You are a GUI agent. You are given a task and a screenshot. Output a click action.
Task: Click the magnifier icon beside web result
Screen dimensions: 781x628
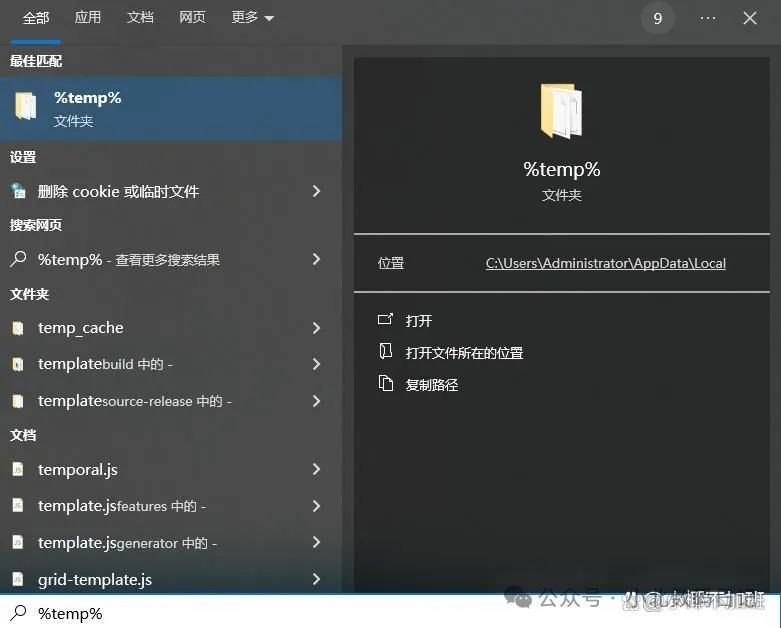[x=18, y=258]
